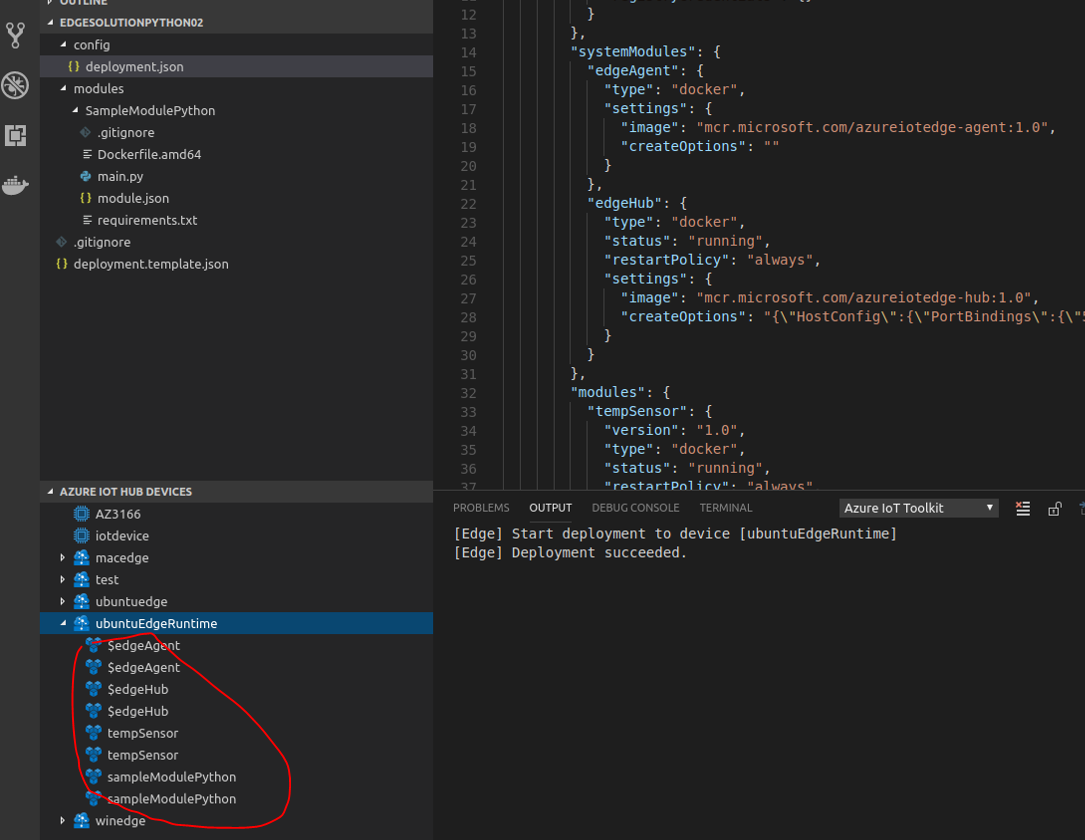
Task: Click the "tempSensor" key in editor
Action: click(x=637, y=412)
